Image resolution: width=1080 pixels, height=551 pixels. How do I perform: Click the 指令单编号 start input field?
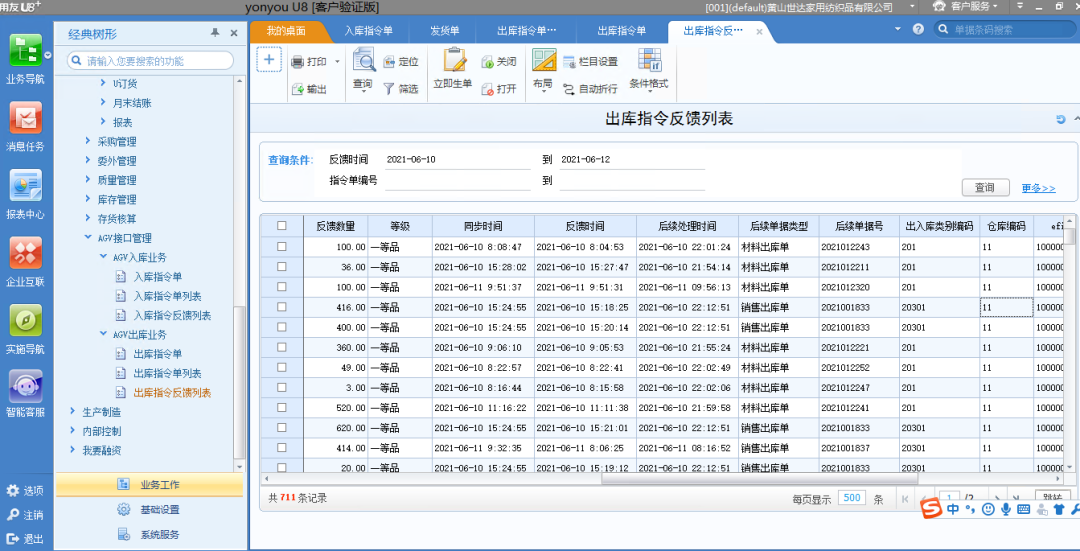point(457,181)
